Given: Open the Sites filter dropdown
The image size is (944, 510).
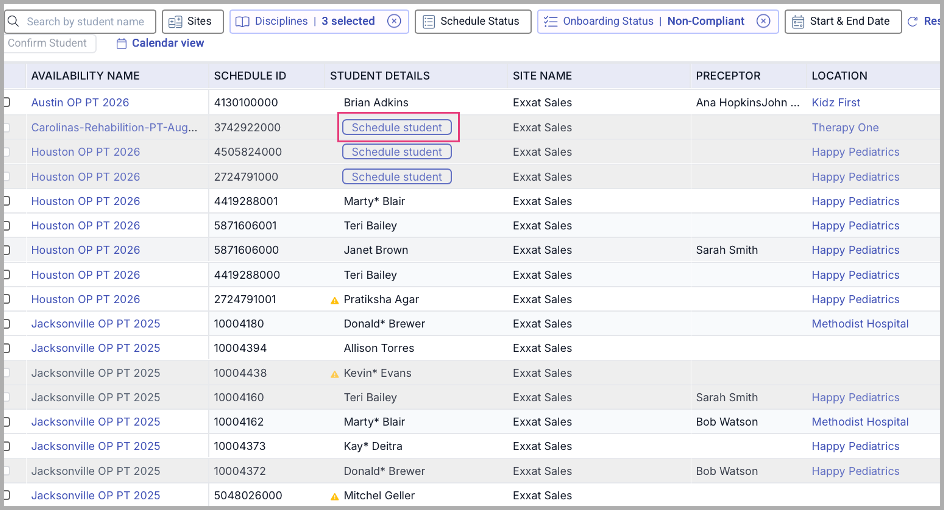Looking at the screenshot, I should (193, 22).
